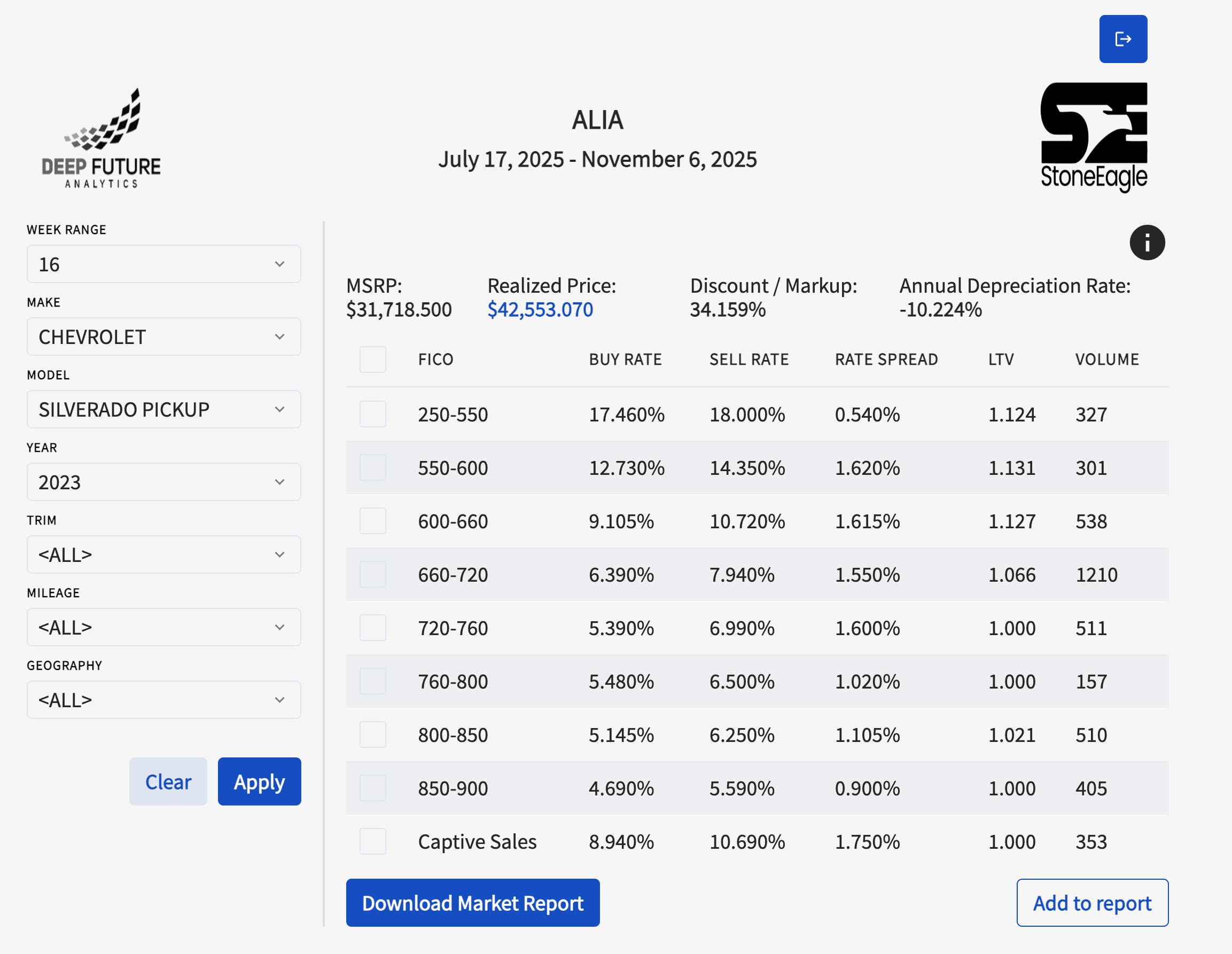The image size is (1232, 954).
Task: Toggle the select-all checkbox beside FICO header
Action: pyautogui.click(x=373, y=359)
